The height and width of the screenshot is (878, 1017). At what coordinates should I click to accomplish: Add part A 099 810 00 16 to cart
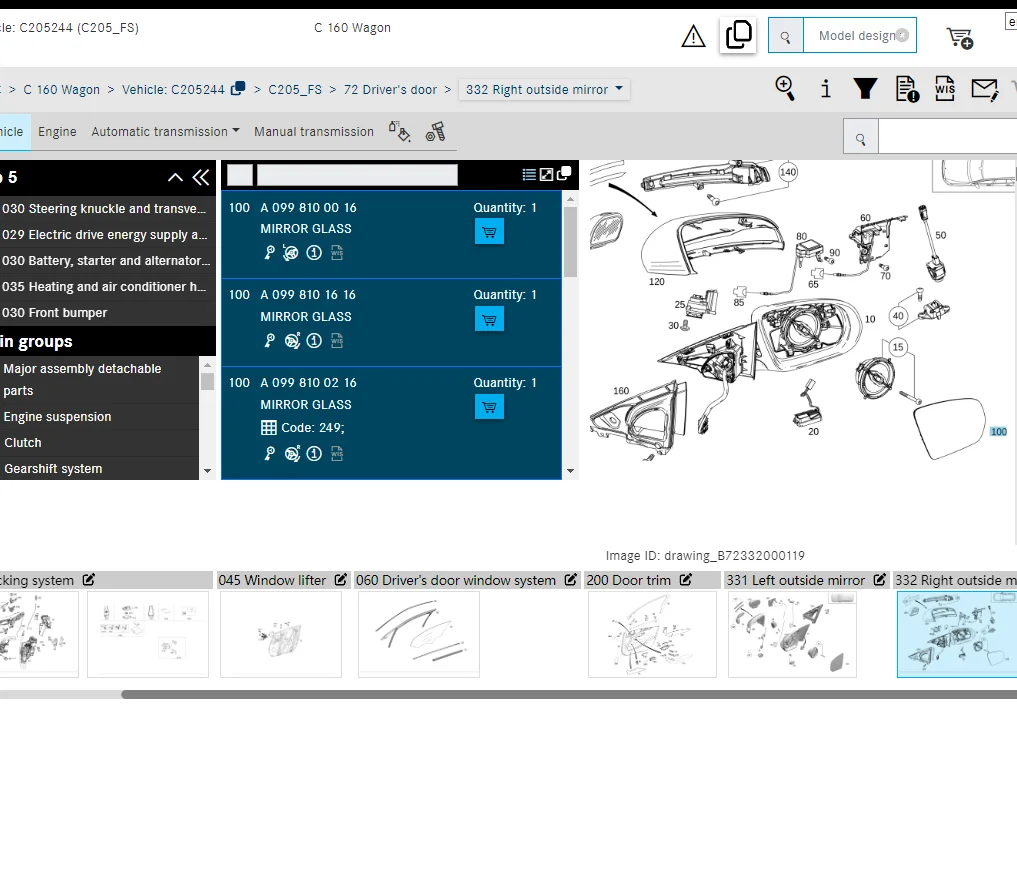[x=489, y=231]
